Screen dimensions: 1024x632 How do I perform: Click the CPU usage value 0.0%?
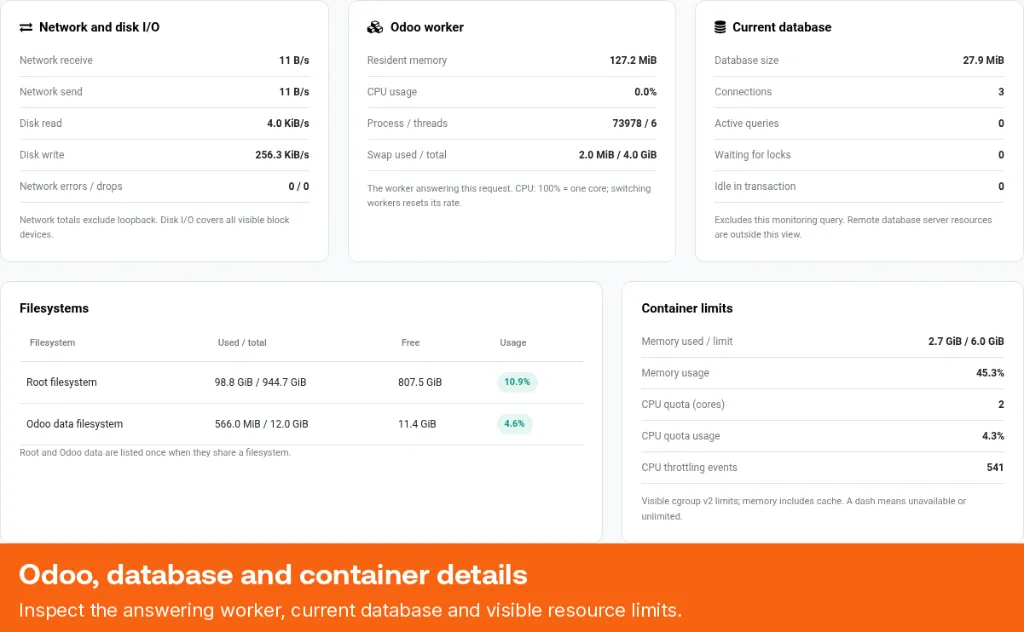click(645, 91)
